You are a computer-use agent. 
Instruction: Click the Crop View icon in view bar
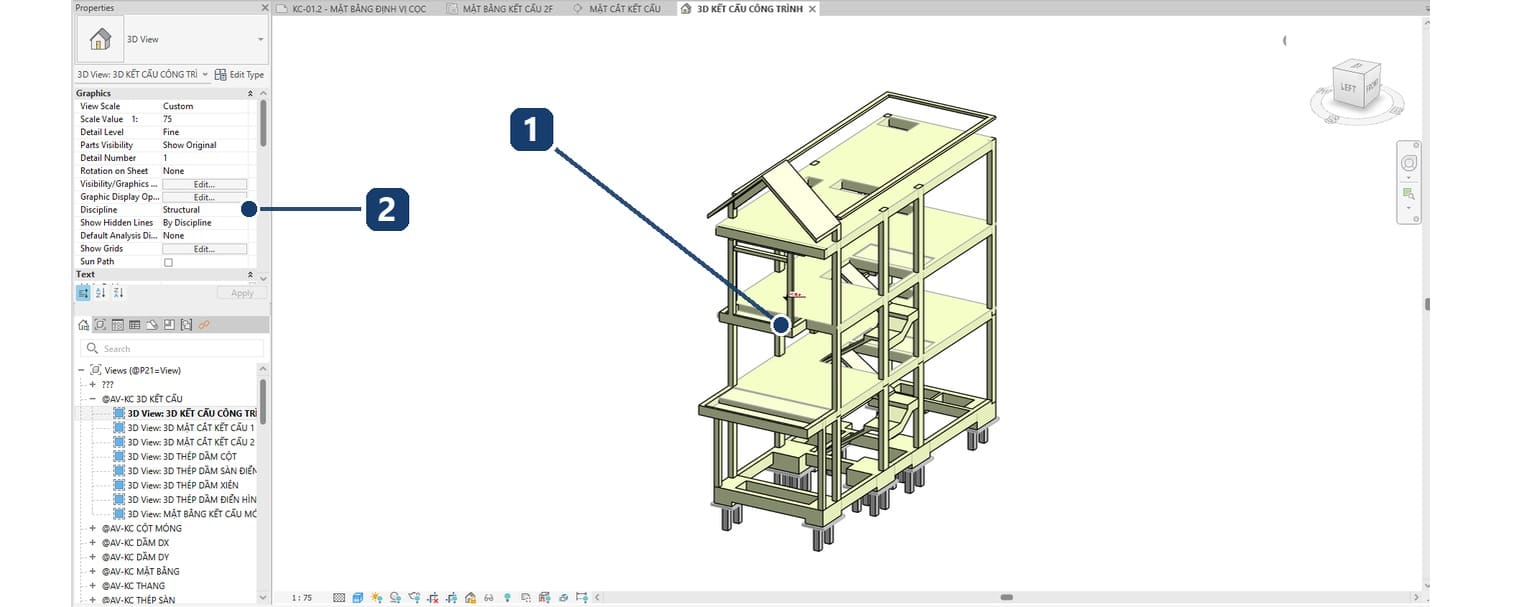[x=433, y=597]
